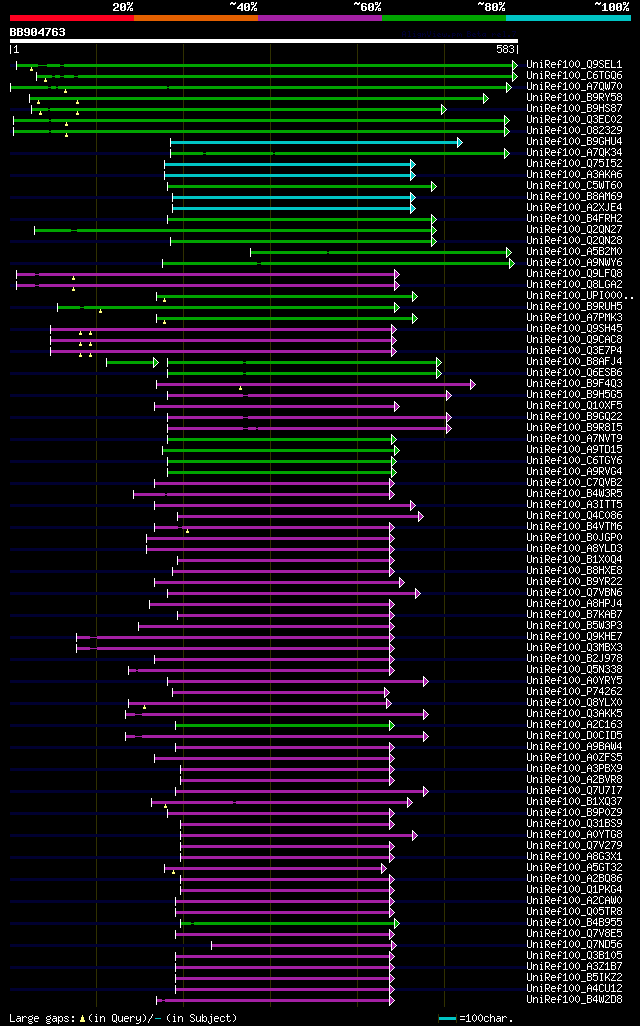The width and height of the screenshot is (640, 1026).
Task: Select label UniRef100_A7PMK3
Action: point(574,317)
